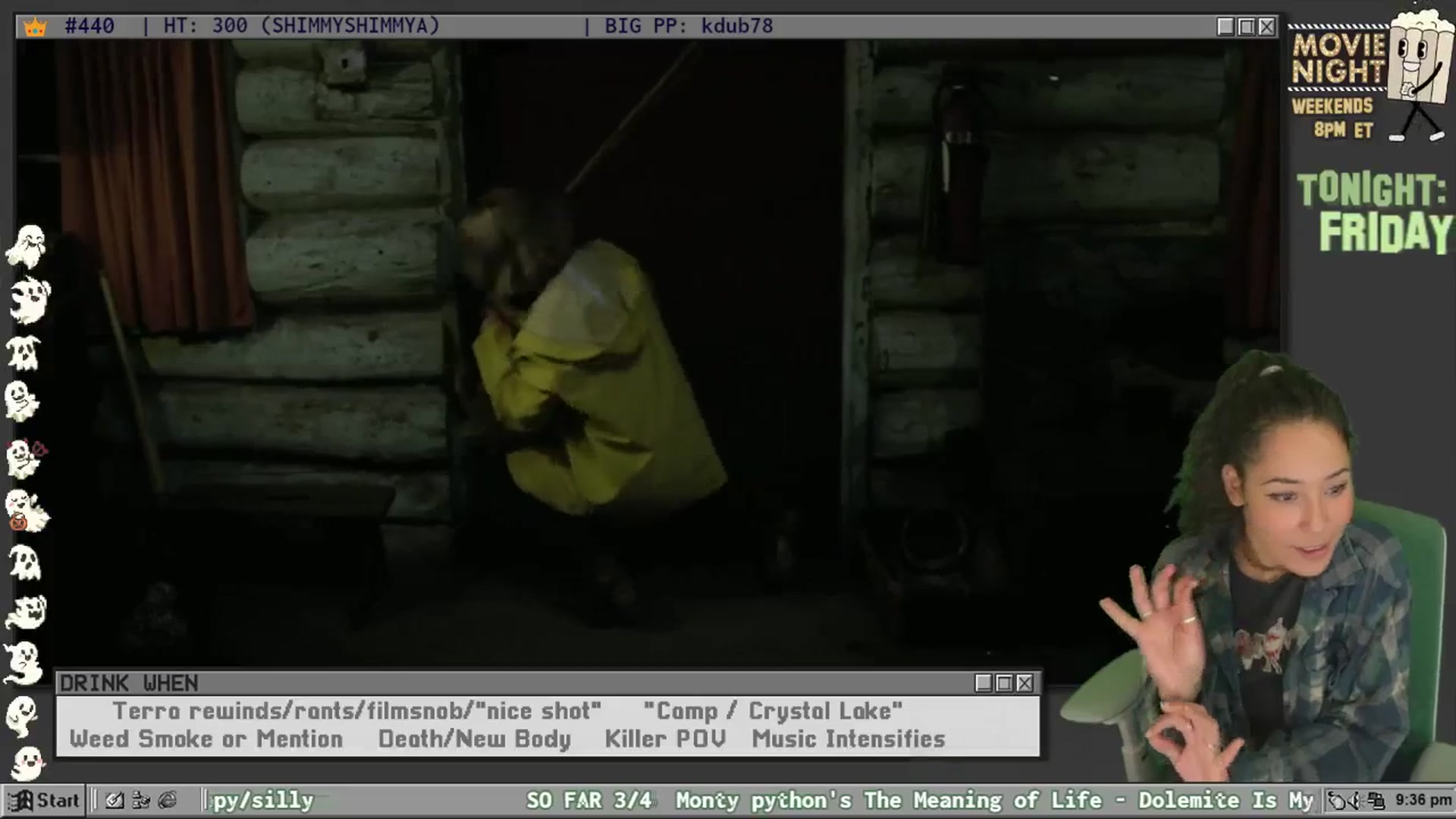Close the DRINK WHEN window
The width and height of the screenshot is (1456, 819).
pyautogui.click(x=1025, y=683)
